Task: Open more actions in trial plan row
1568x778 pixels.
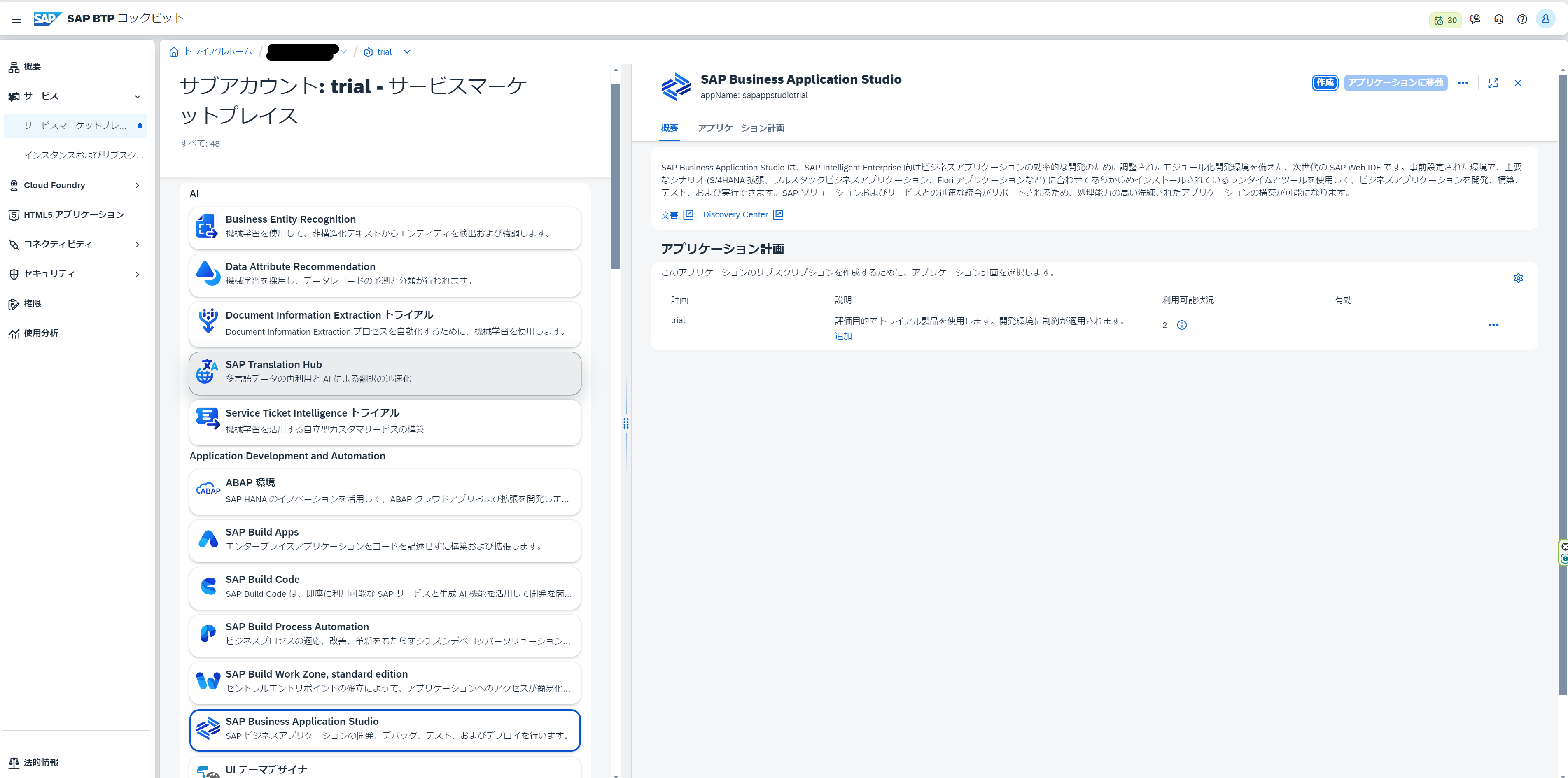Action: click(x=1493, y=325)
